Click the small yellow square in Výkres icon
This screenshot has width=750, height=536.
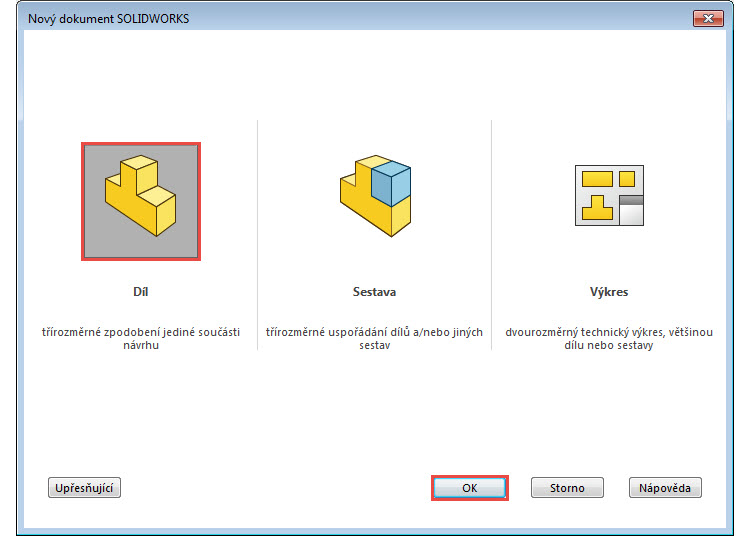[x=627, y=179]
